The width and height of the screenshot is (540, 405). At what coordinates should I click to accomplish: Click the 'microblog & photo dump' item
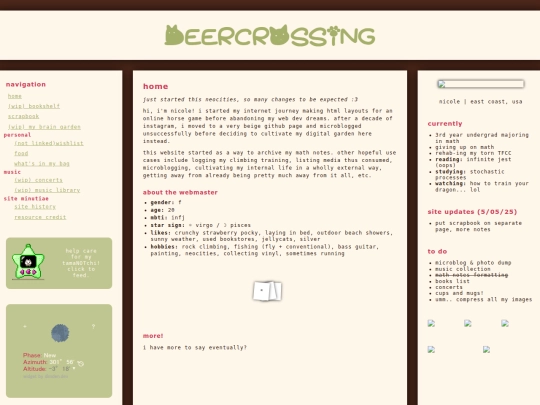(x=473, y=263)
